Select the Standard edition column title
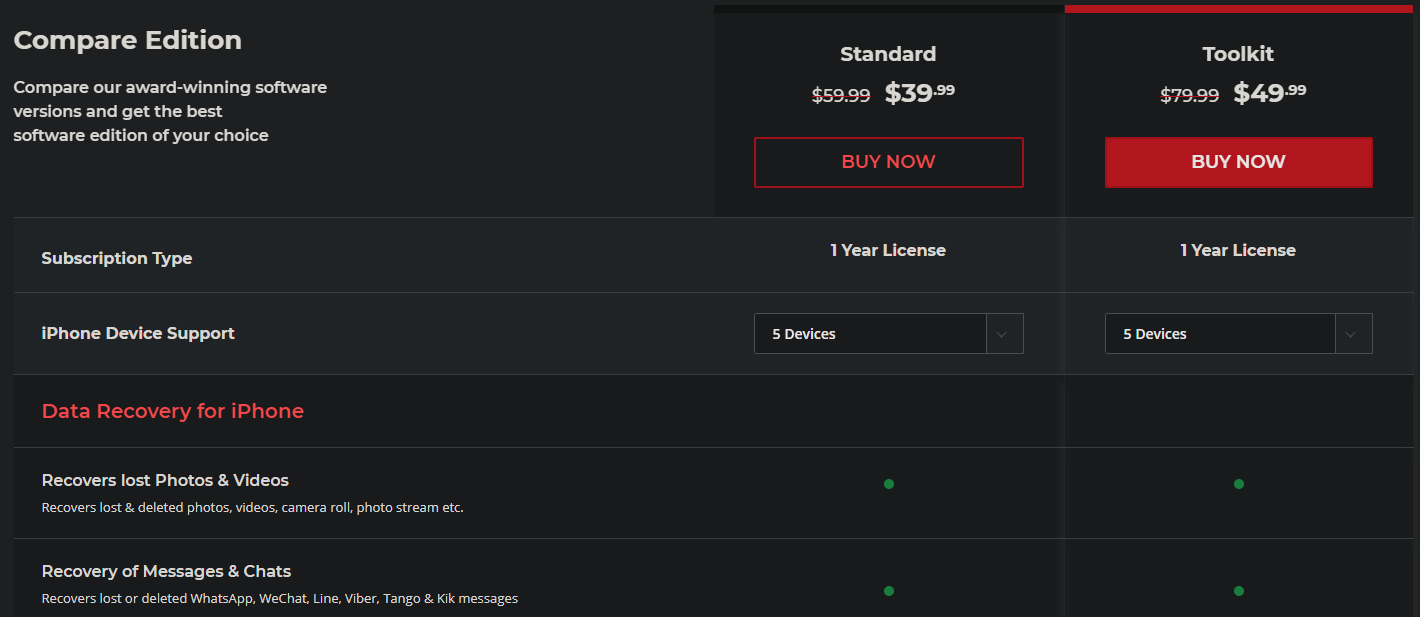The width and height of the screenshot is (1420, 617). pos(888,54)
